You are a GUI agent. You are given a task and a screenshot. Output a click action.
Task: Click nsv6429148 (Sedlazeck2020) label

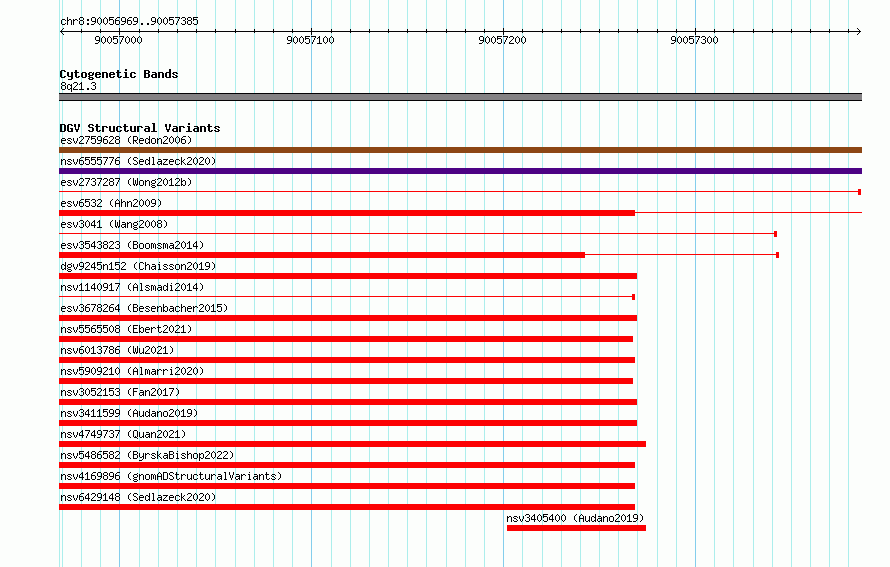coord(138,497)
